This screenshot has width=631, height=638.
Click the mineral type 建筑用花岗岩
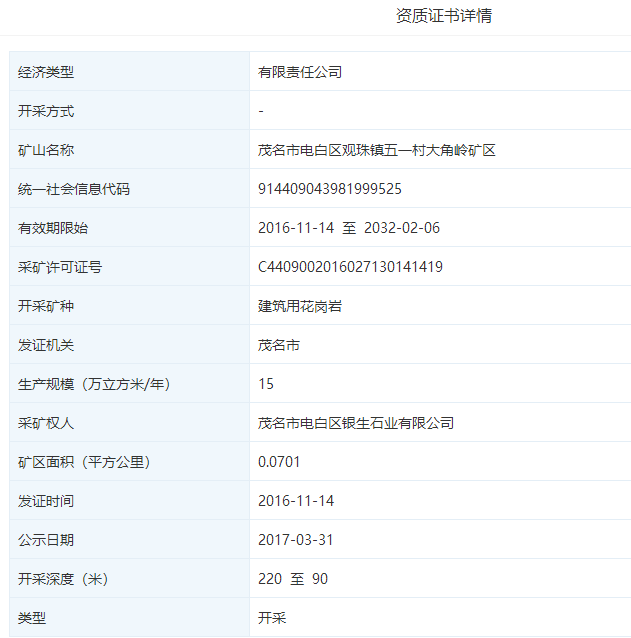[x=300, y=306]
